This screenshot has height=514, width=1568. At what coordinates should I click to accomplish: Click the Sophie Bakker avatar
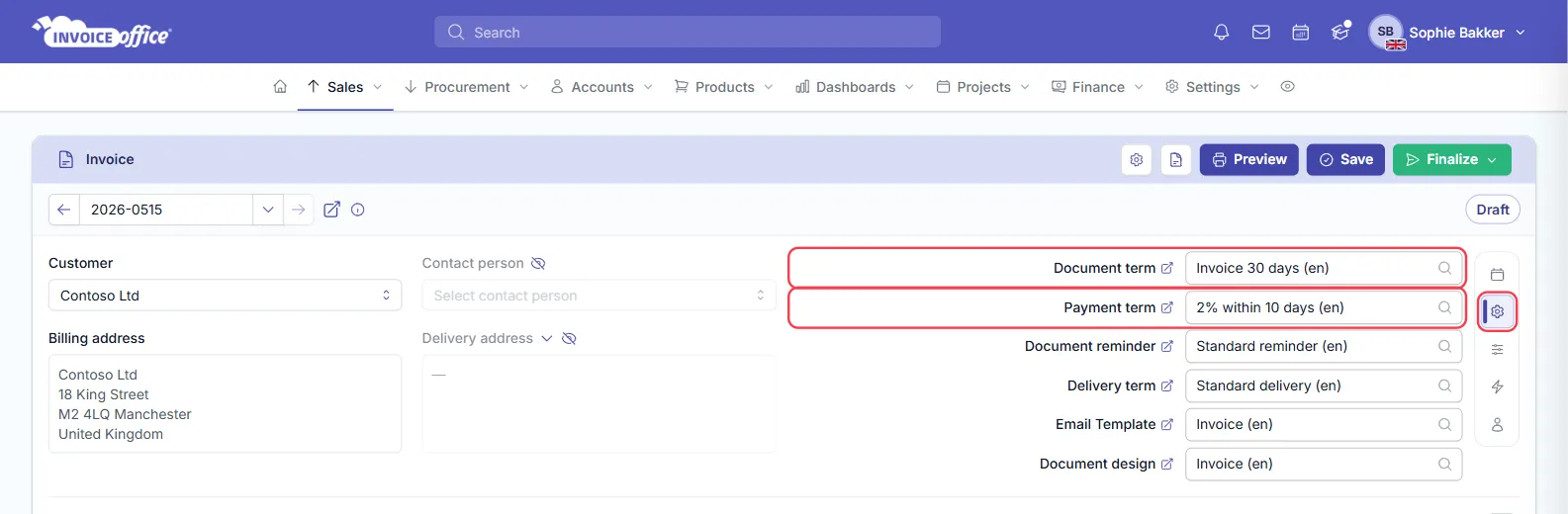1386,33
